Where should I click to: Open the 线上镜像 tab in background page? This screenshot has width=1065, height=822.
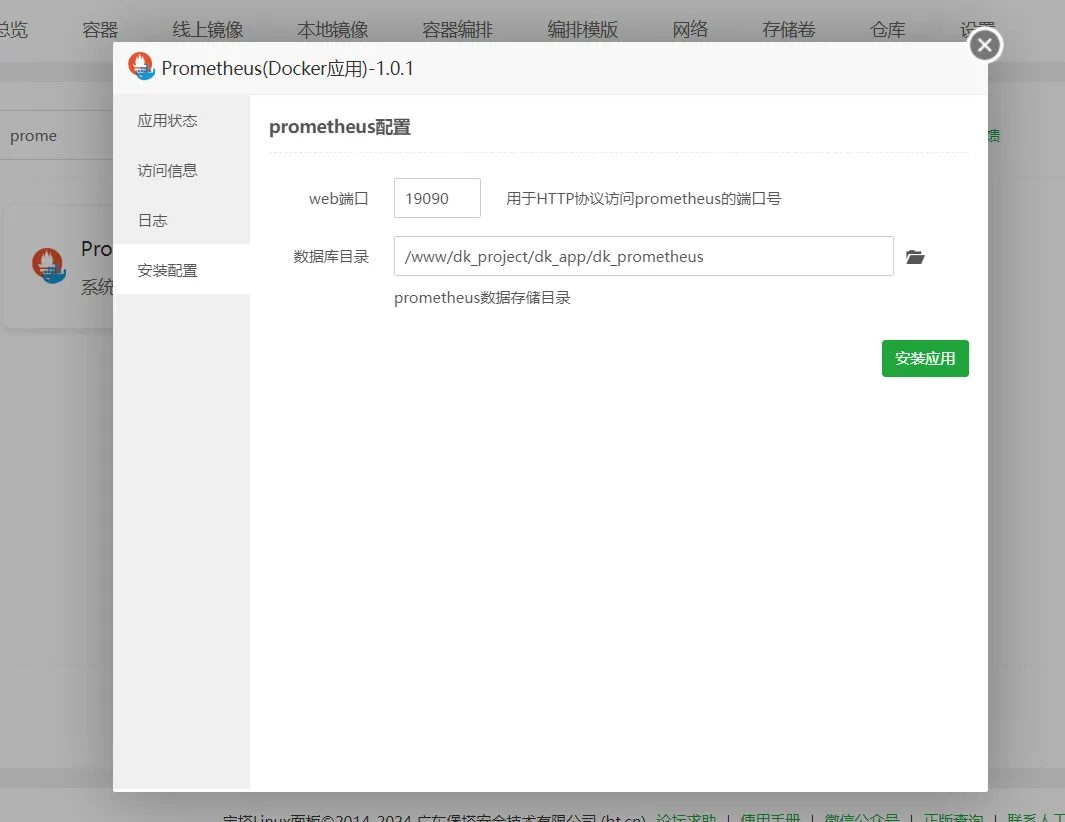click(x=208, y=29)
